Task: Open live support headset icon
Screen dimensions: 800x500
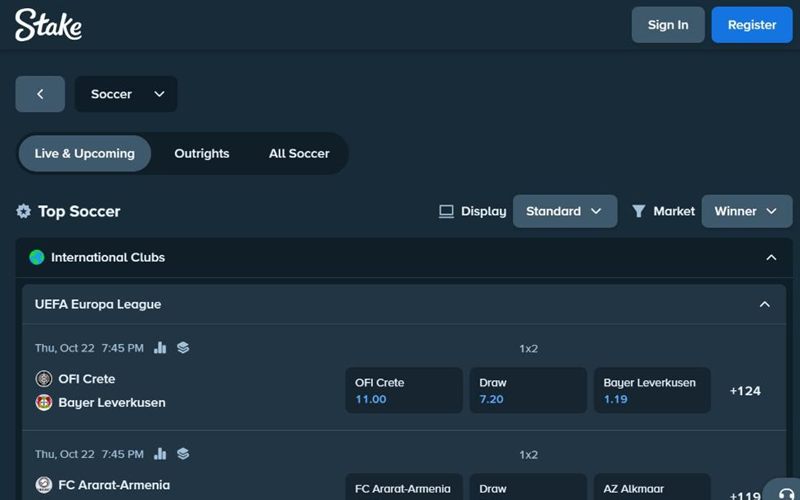Action: [786, 493]
